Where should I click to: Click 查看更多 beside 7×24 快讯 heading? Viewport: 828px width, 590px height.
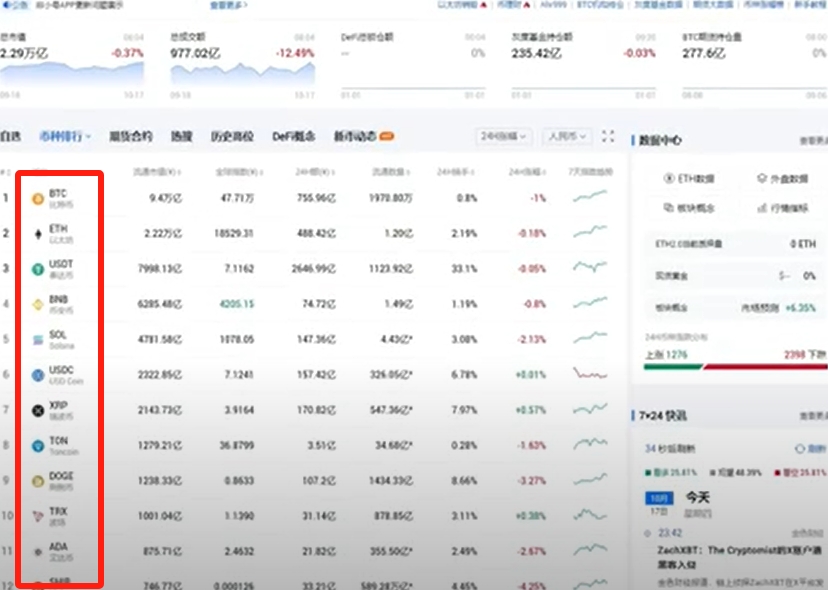click(x=813, y=416)
